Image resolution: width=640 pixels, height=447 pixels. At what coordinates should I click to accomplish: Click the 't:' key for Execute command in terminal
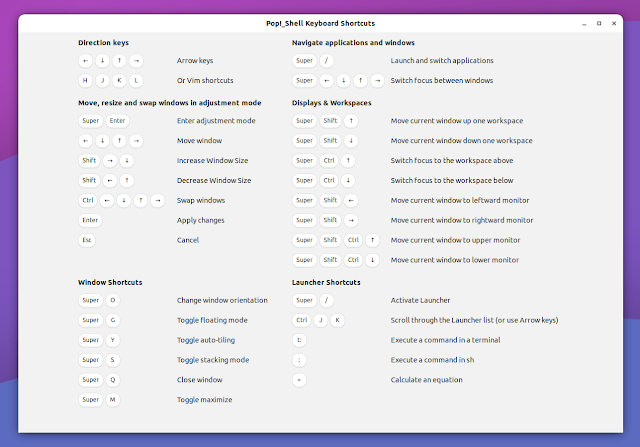(x=300, y=340)
